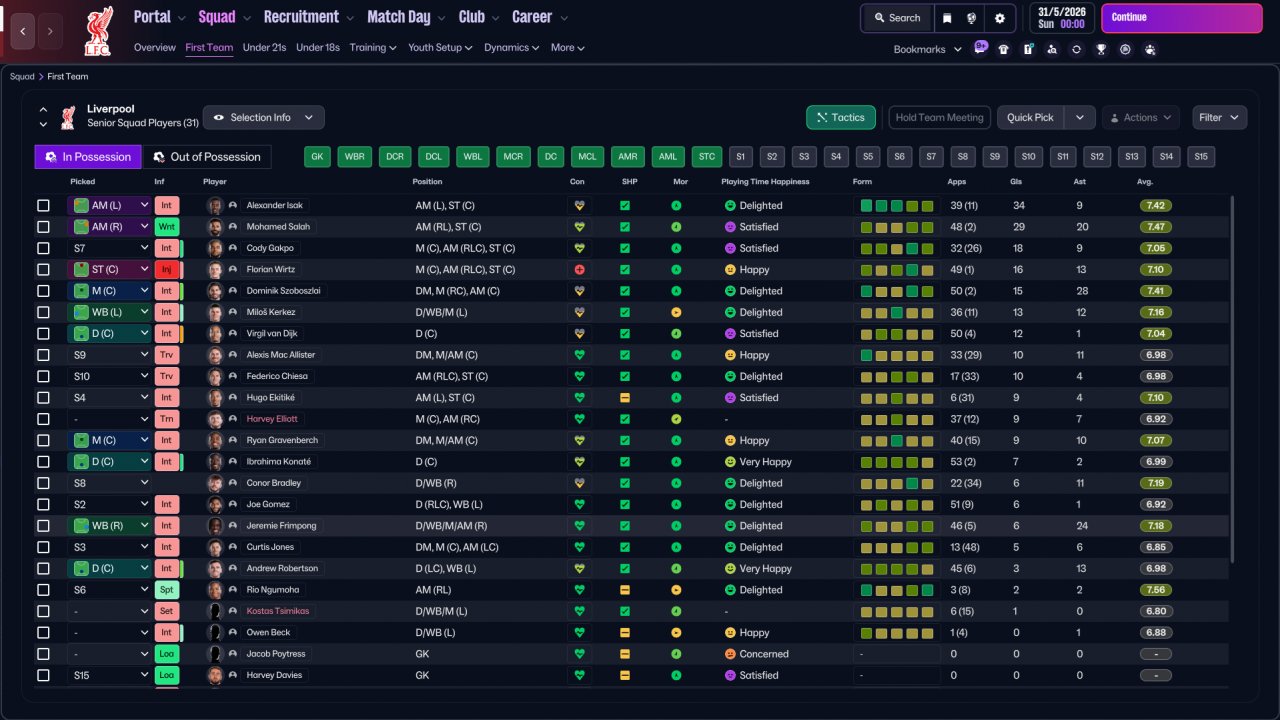Screen dimensions: 1280x720
Task: Select the green STC position slot
Action: [707, 157]
